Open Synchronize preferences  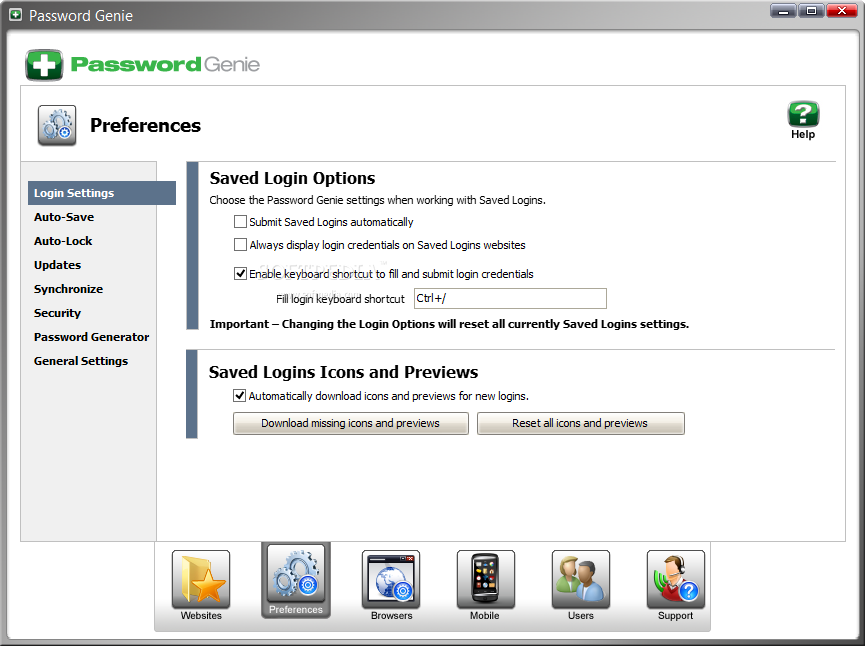(68, 289)
